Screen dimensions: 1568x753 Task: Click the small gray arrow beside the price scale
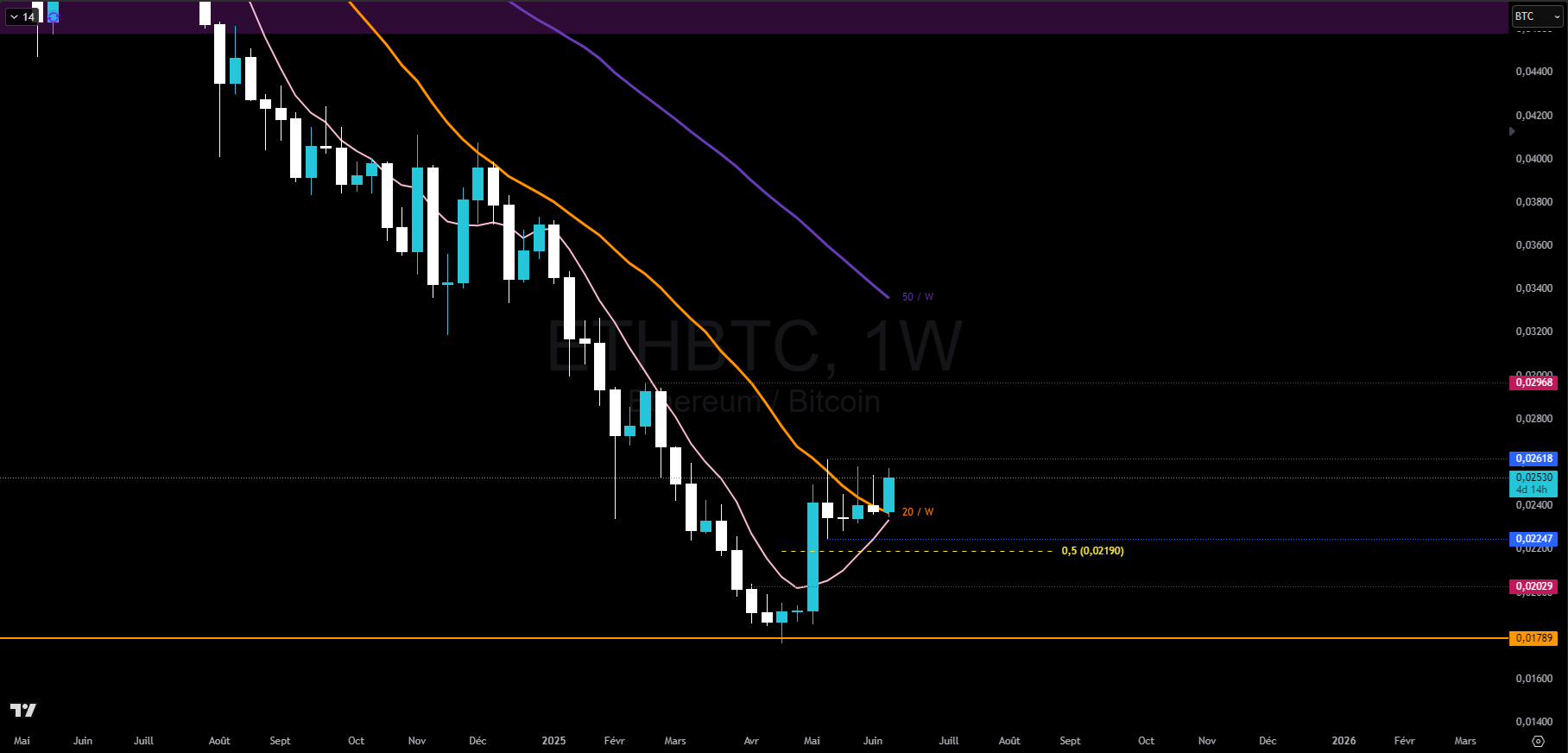click(x=1512, y=131)
